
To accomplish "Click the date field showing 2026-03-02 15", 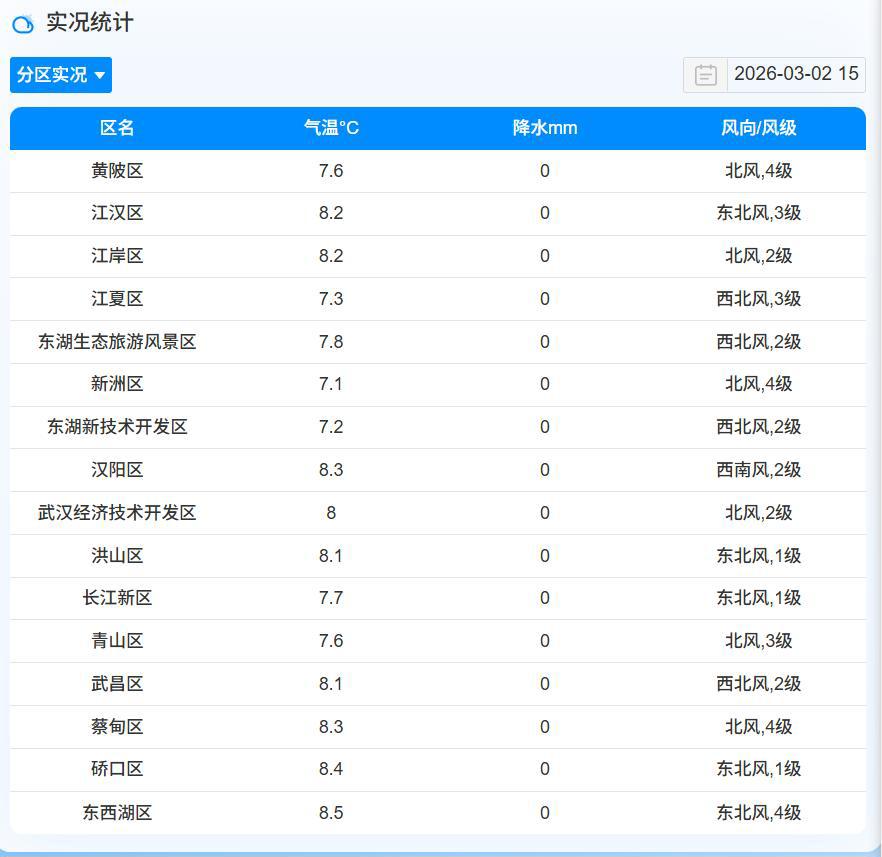I will pos(798,75).
